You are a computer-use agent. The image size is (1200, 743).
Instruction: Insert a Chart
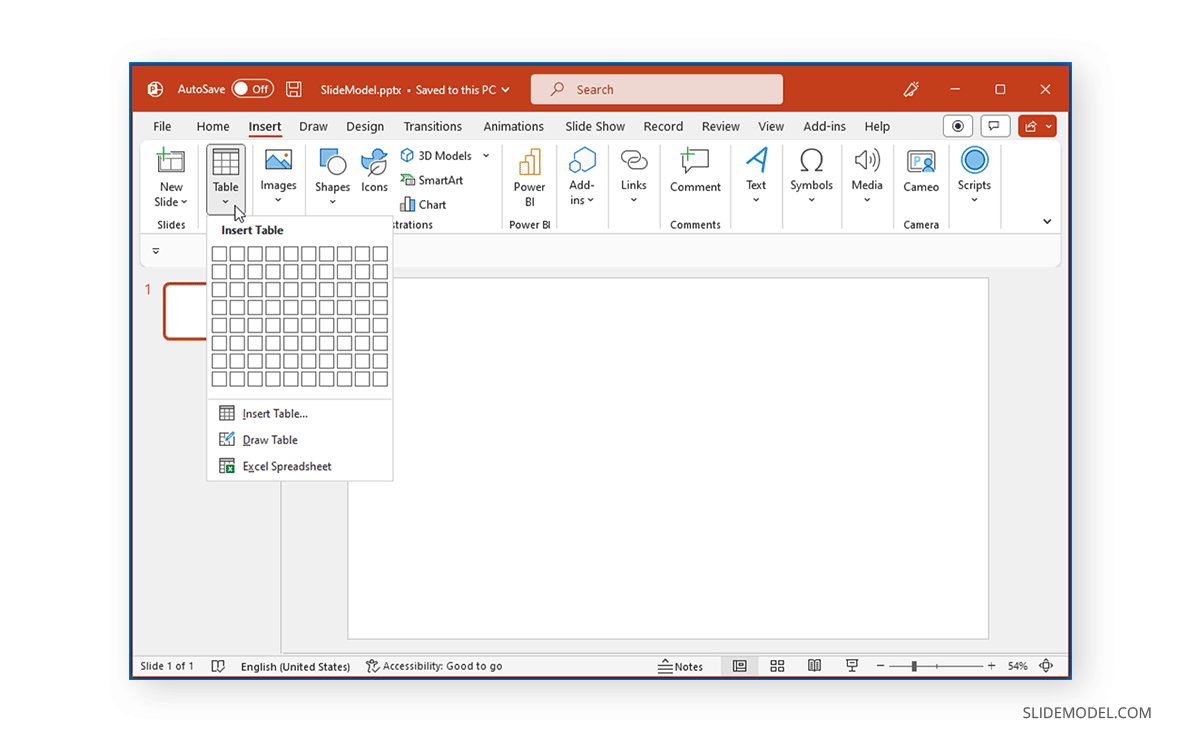click(x=423, y=204)
